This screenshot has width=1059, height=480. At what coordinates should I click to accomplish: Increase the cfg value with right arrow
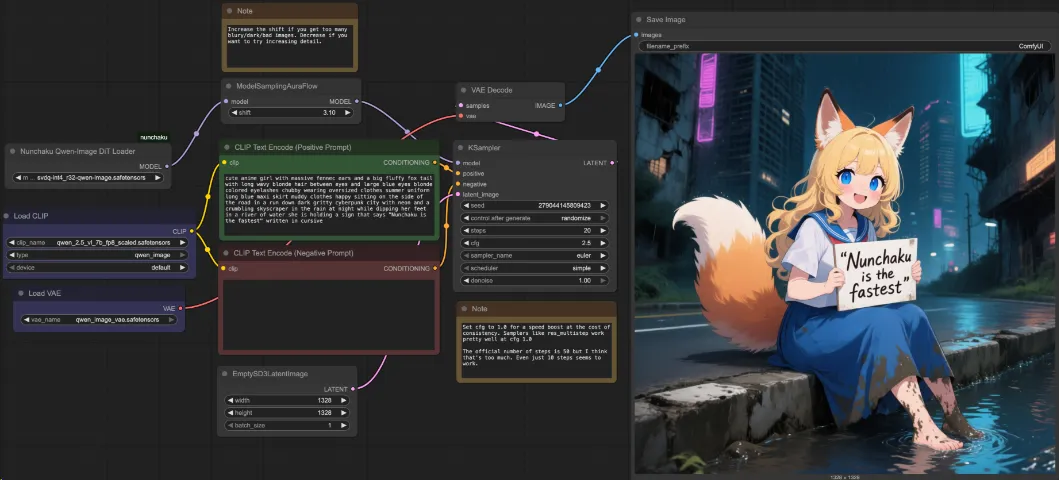click(602, 243)
